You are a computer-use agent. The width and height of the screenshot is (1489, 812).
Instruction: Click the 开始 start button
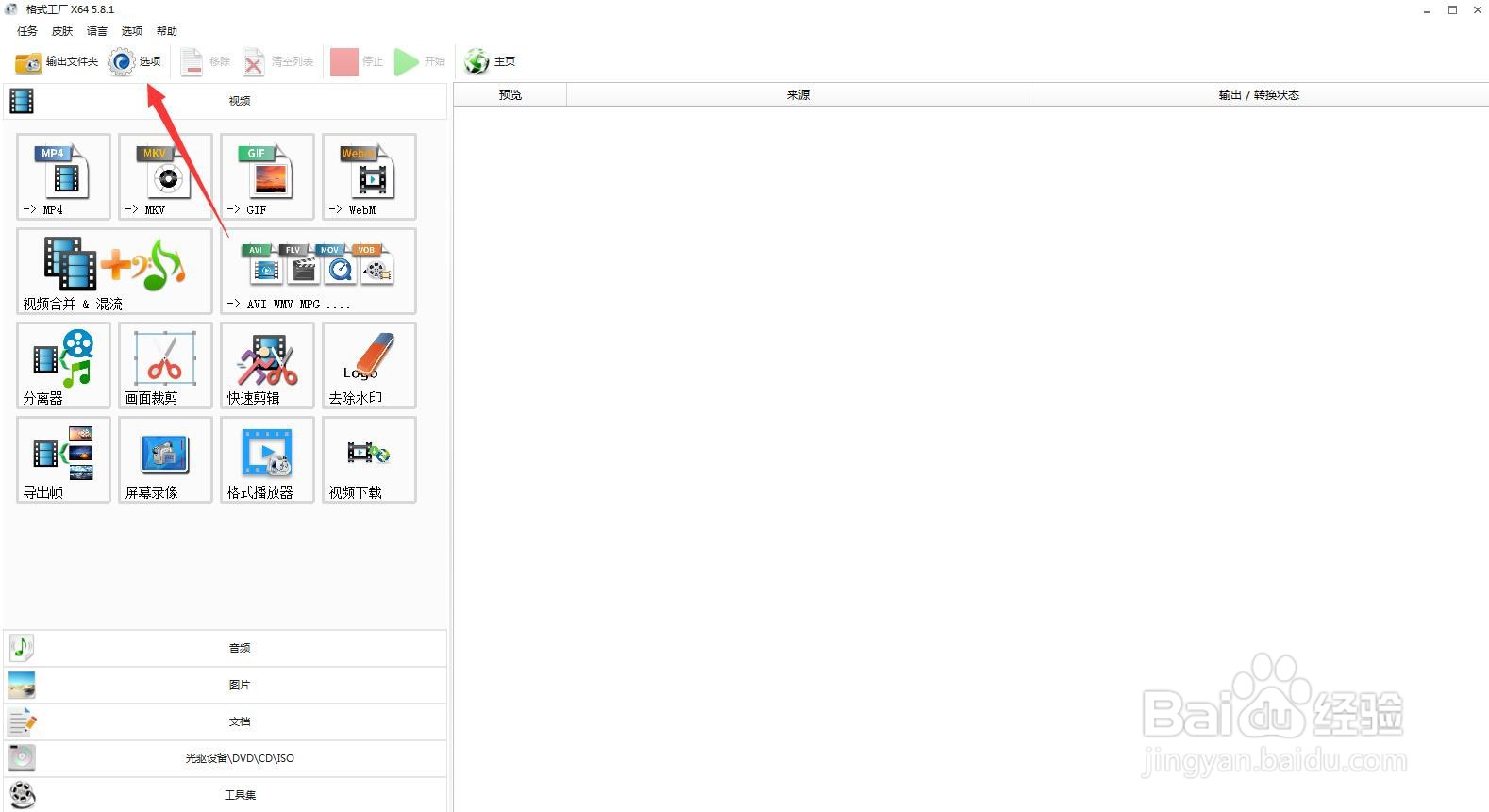[x=420, y=62]
